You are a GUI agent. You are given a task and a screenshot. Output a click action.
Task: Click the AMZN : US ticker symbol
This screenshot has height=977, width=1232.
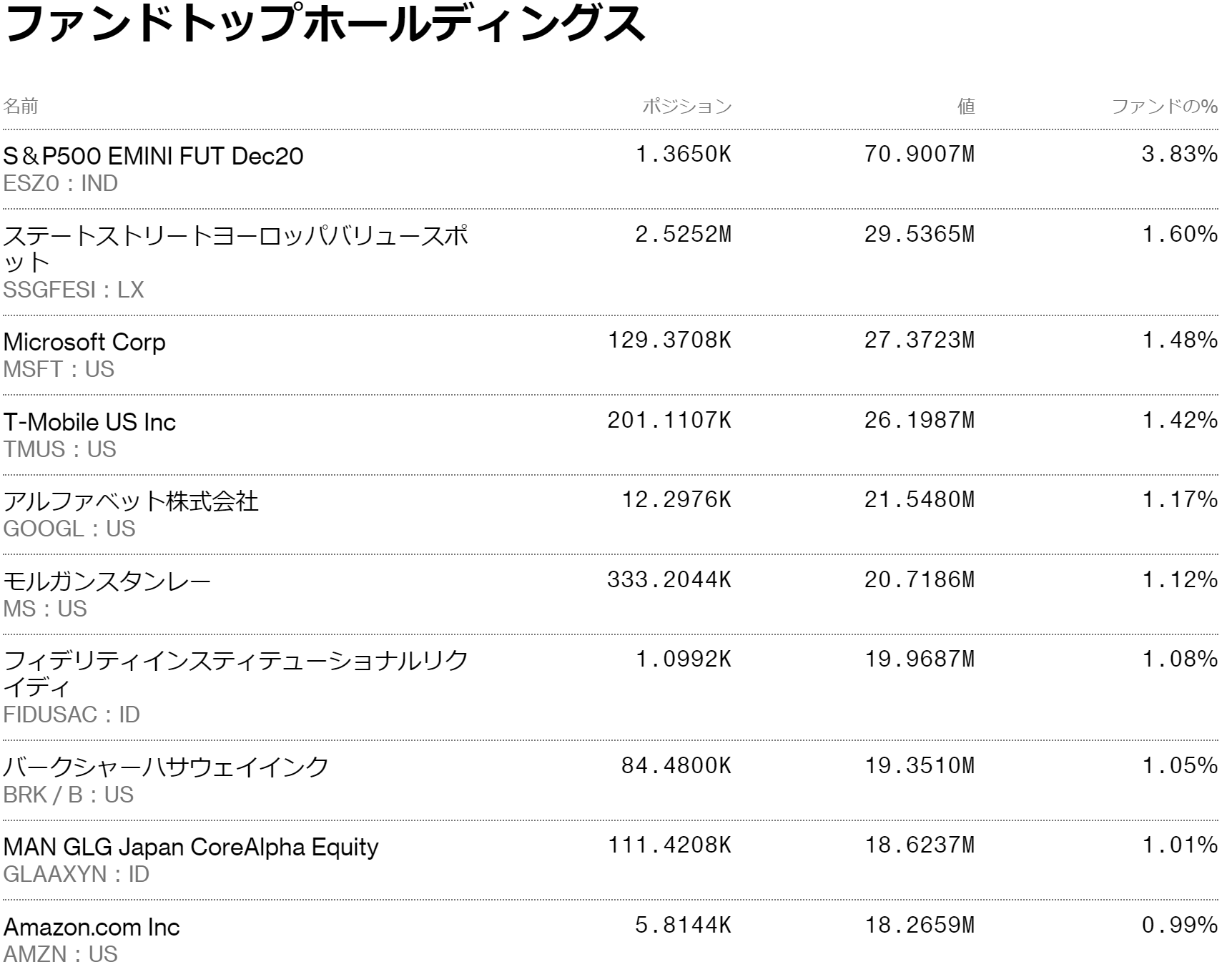coord(61,954)
